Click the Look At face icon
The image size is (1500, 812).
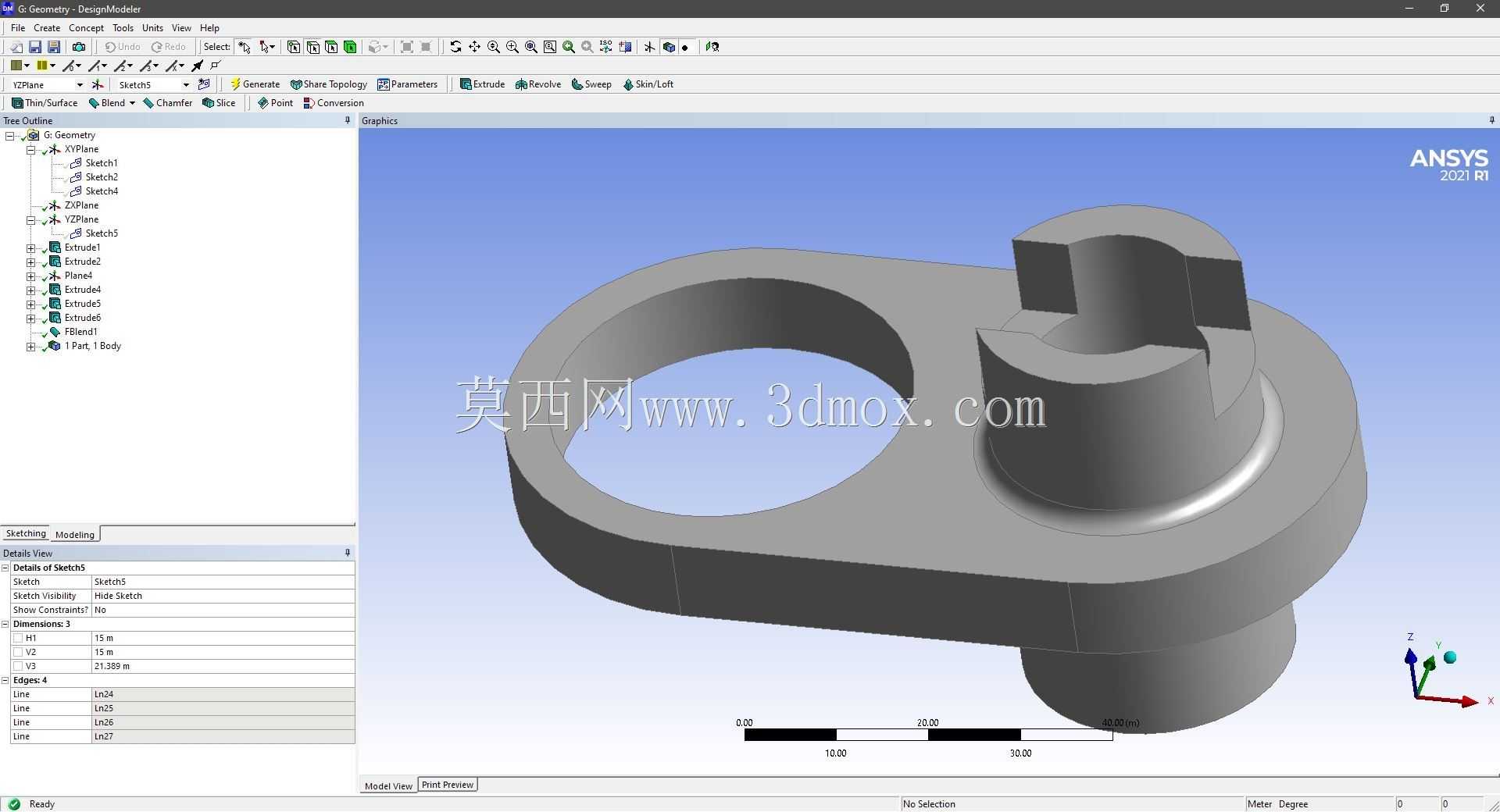tap(712, 47)
